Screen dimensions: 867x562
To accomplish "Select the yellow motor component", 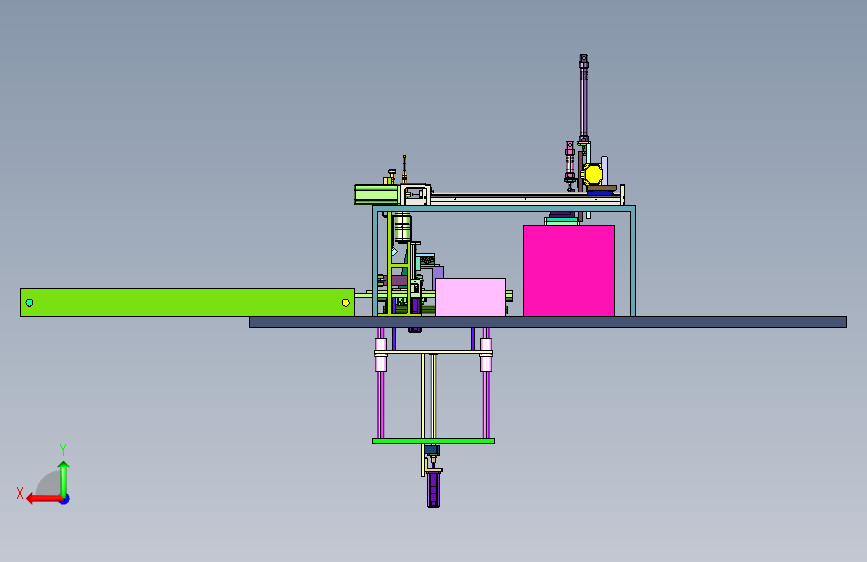I will click(592, 175).
